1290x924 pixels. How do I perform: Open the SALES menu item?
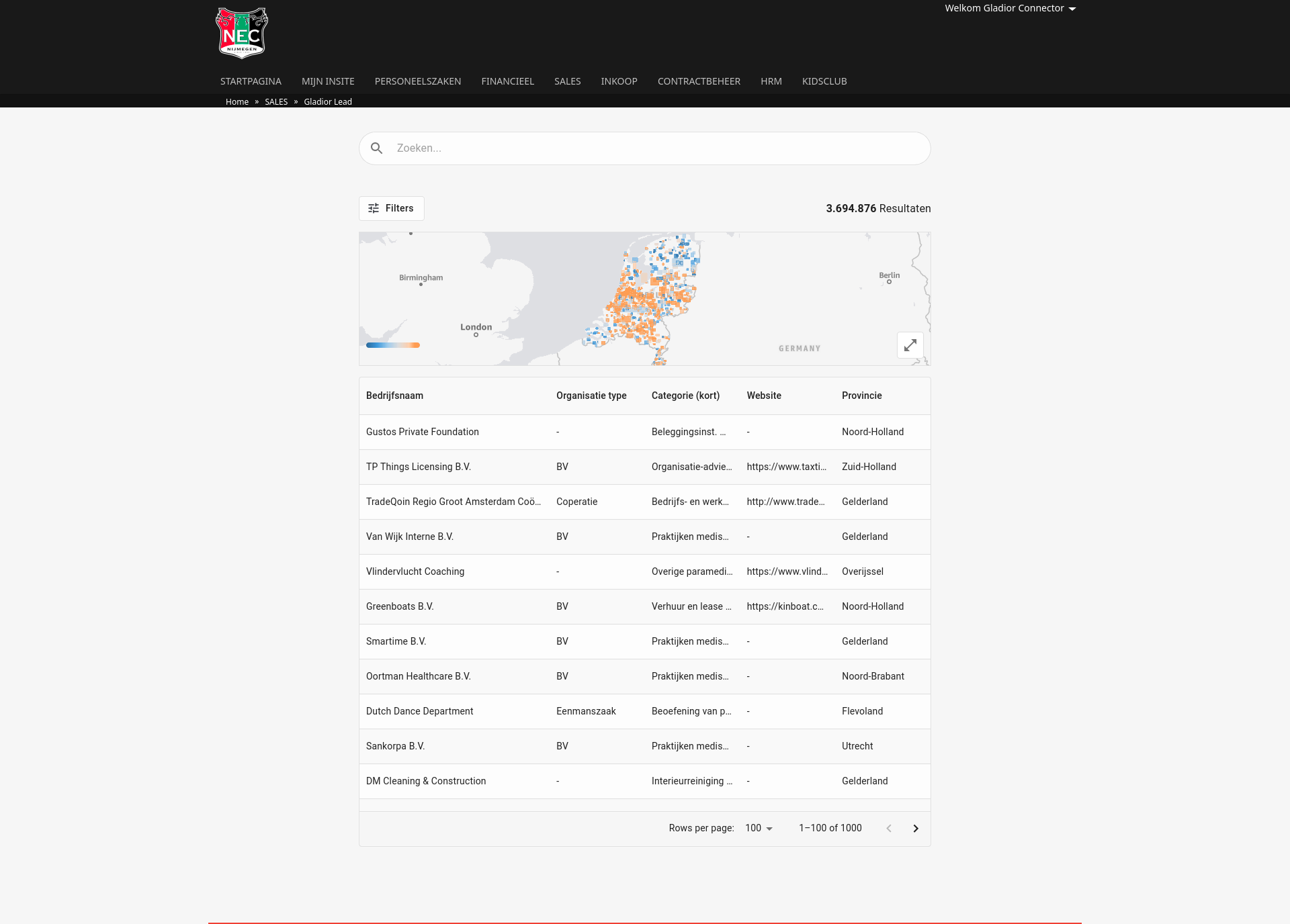(567, 81)
